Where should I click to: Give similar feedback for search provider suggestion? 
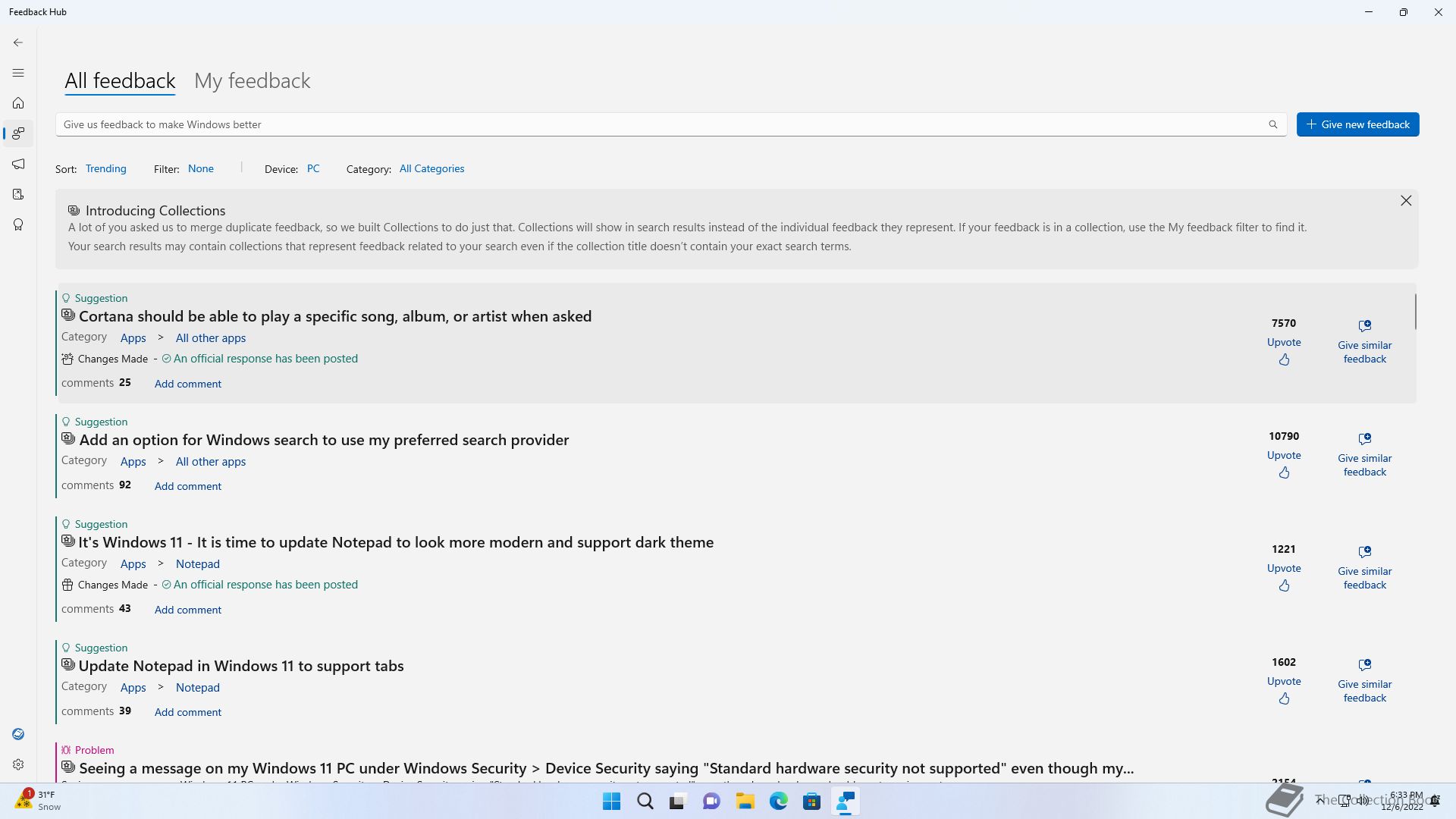point(1365,454)
